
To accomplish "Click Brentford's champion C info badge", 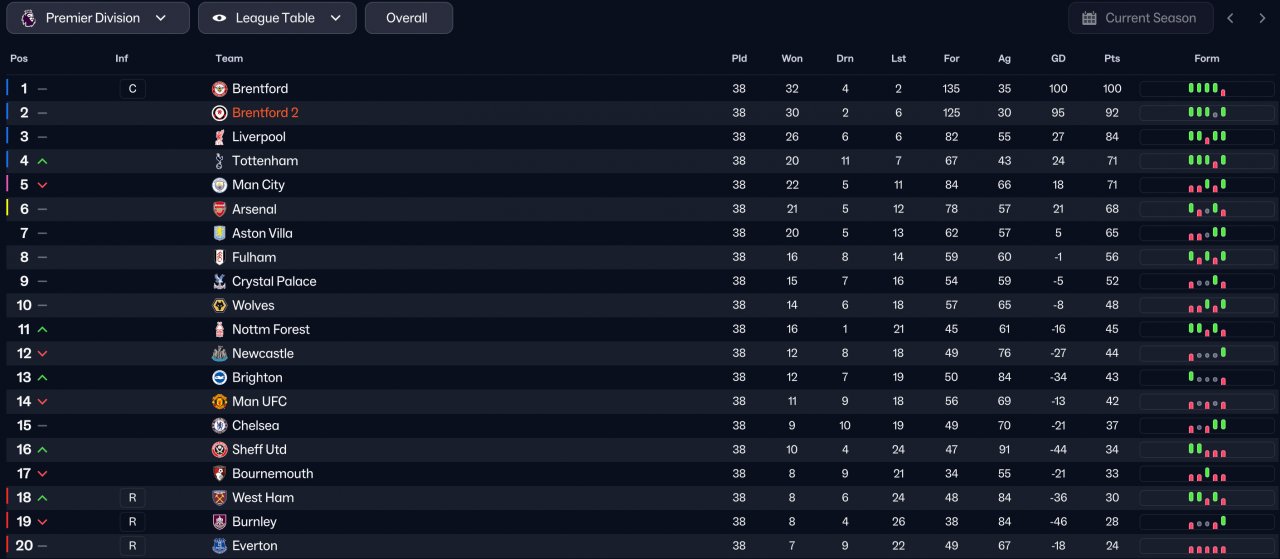I will point(132,89).
